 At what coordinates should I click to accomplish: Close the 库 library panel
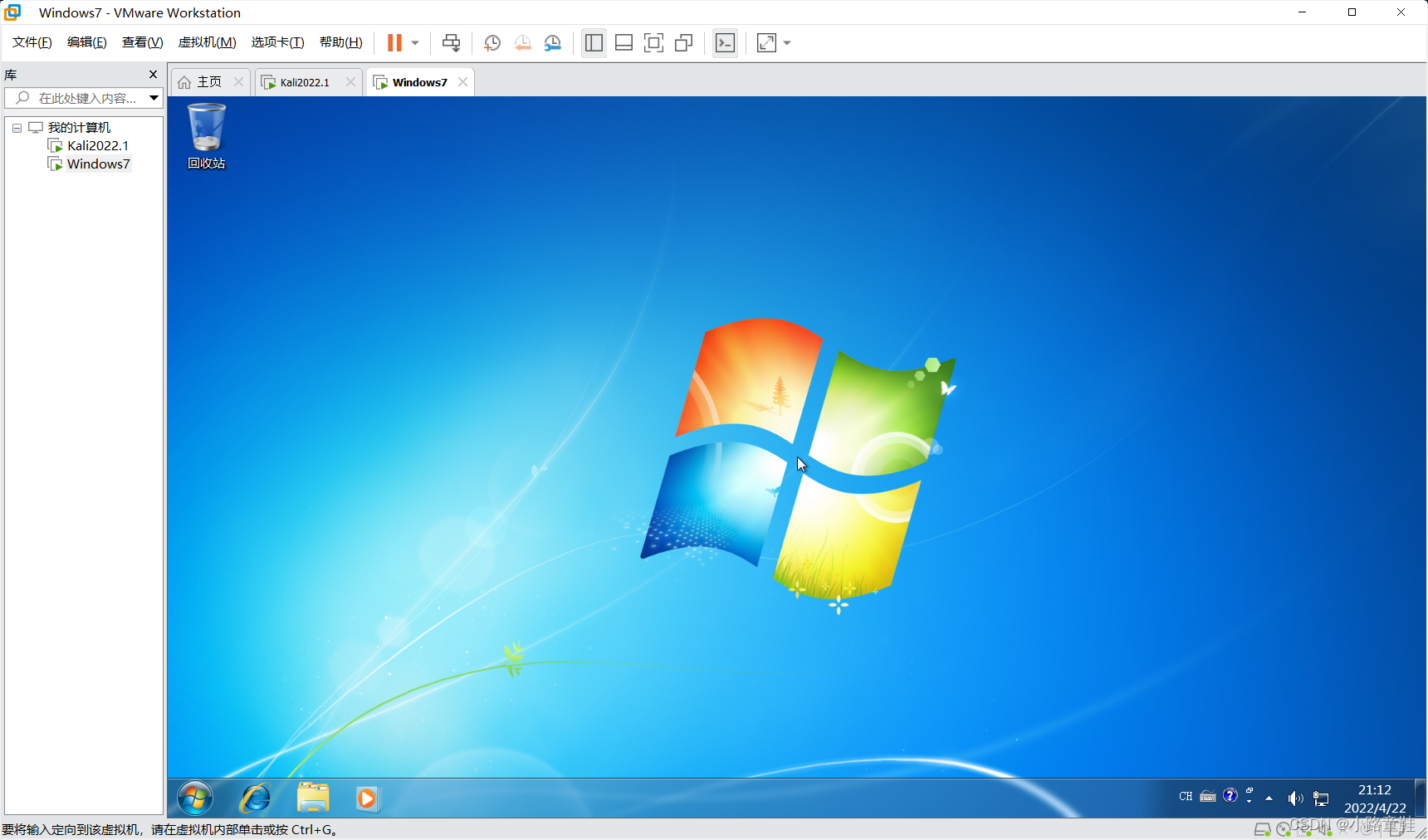pyautogui.click(x=153, y=74)
